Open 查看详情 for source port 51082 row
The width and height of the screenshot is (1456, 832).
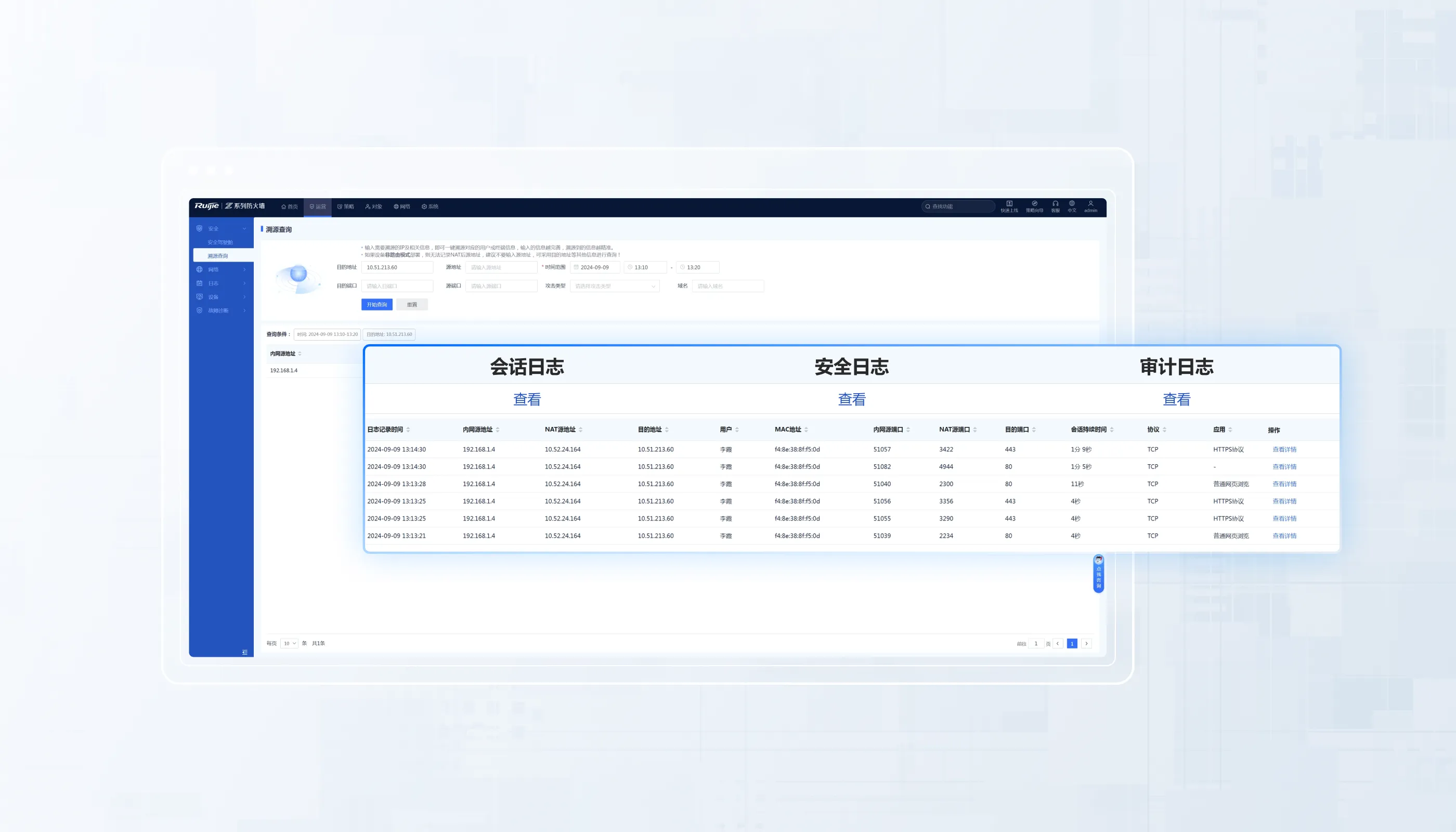[x=1284, y=467]
